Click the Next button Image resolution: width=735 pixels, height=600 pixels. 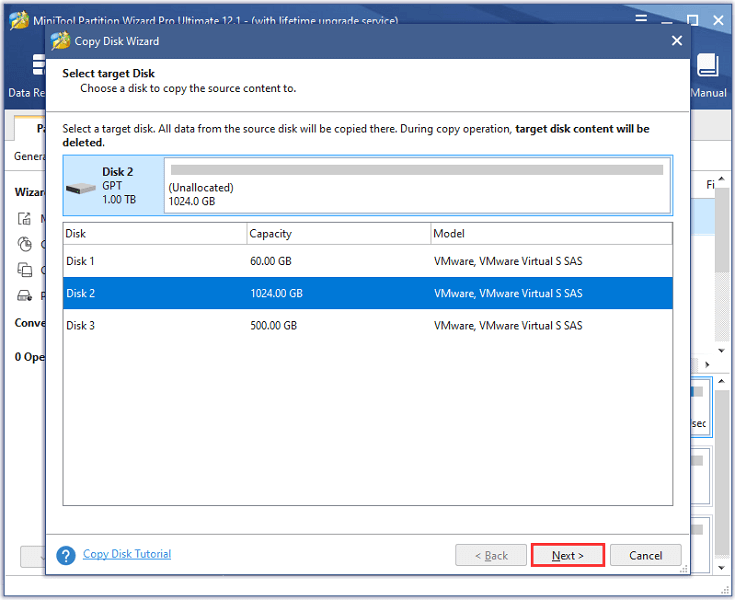click(x=567, y=555)
